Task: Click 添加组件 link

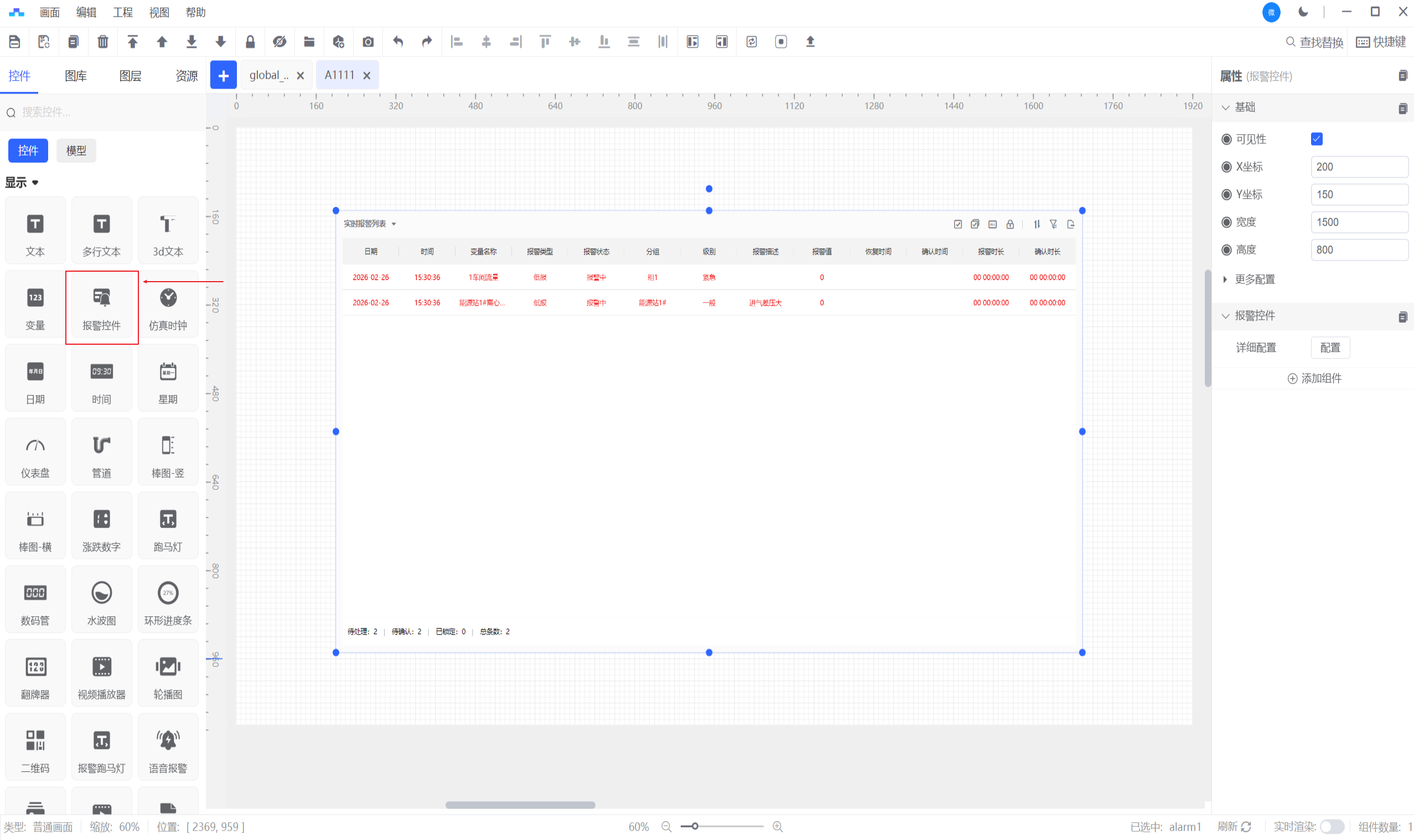Action: [1314, 378]
